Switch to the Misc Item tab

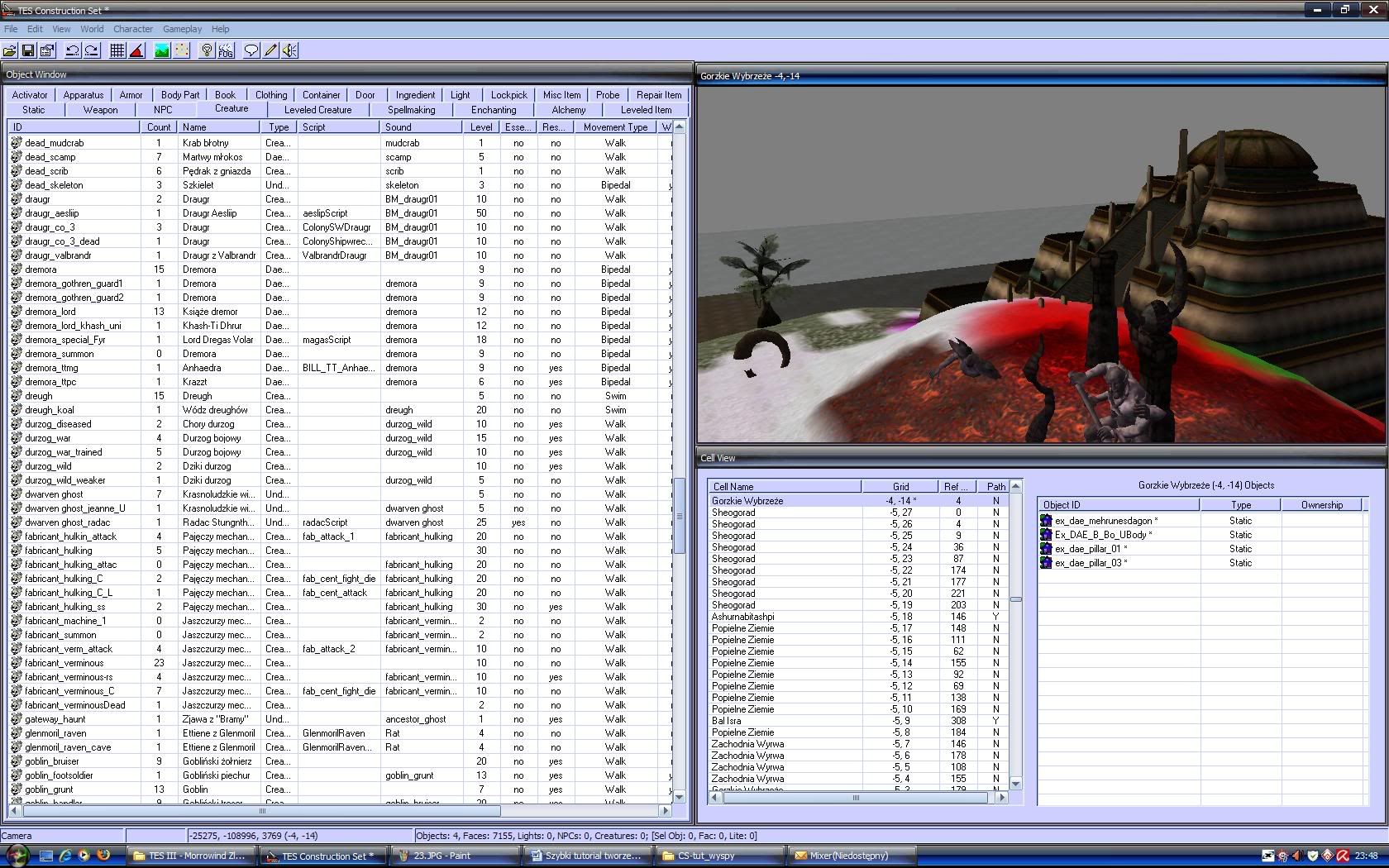pyautogui.click(x=562, y=95)
